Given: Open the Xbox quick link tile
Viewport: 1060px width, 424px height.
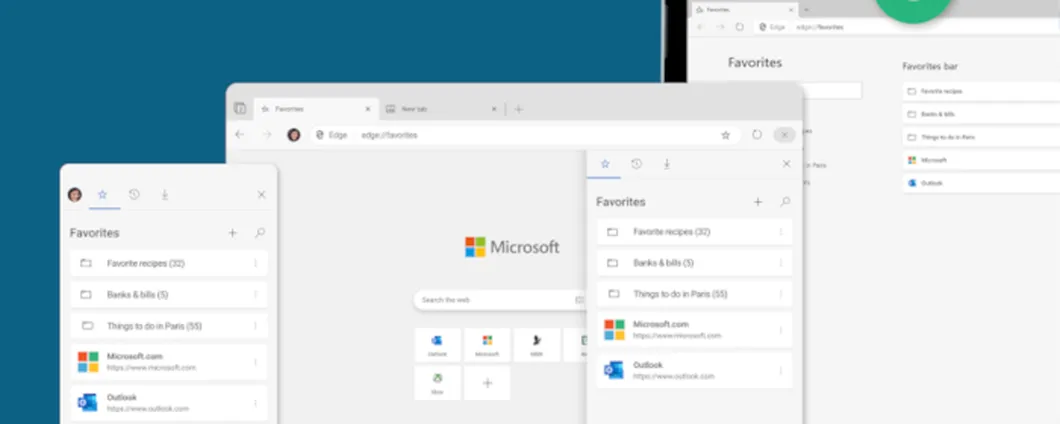Looking at the screenshot, I should (x=437, y=383).
